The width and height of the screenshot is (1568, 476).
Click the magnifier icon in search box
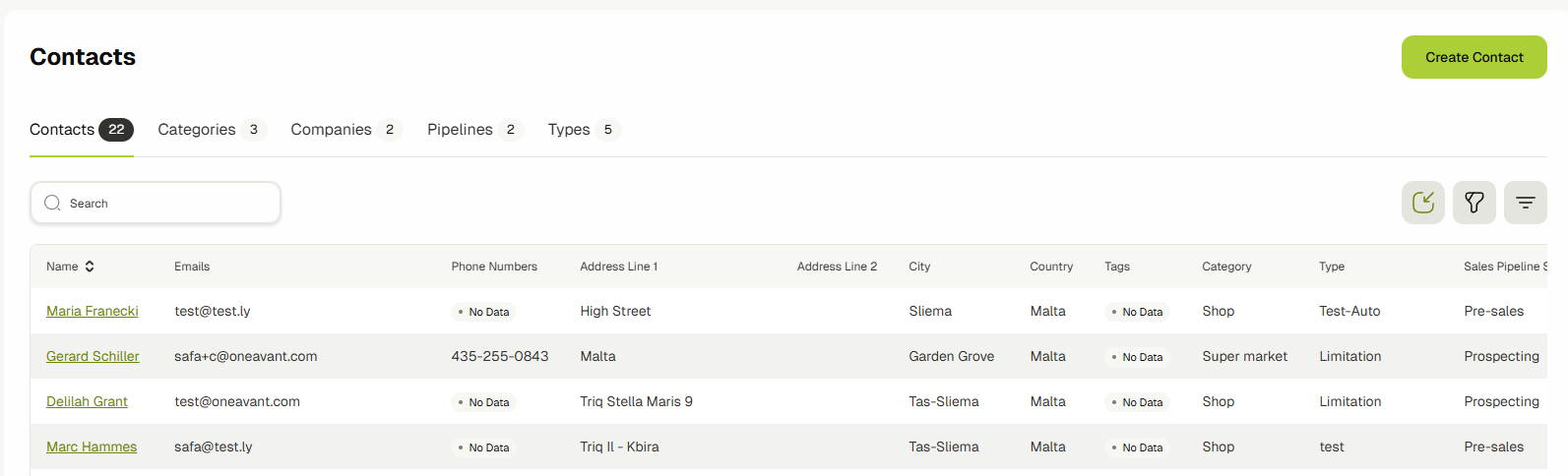[53, 203]
